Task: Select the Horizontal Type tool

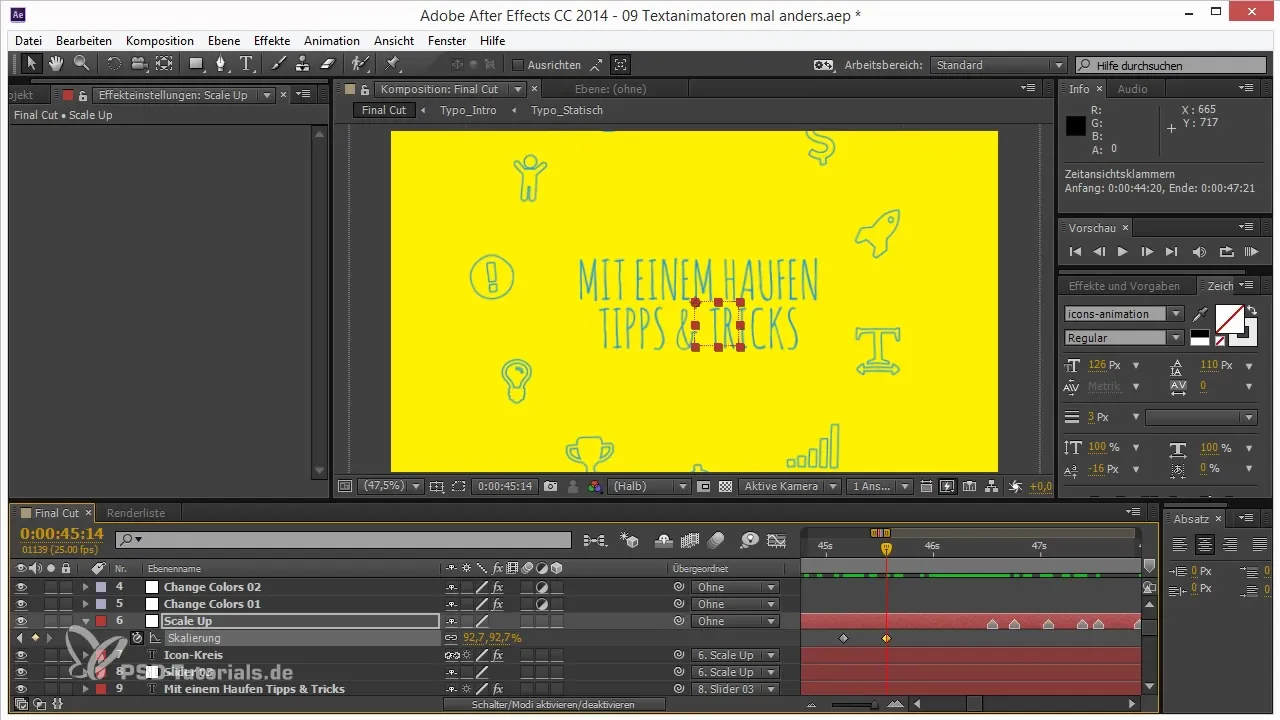Action: [x=247, y=64]
